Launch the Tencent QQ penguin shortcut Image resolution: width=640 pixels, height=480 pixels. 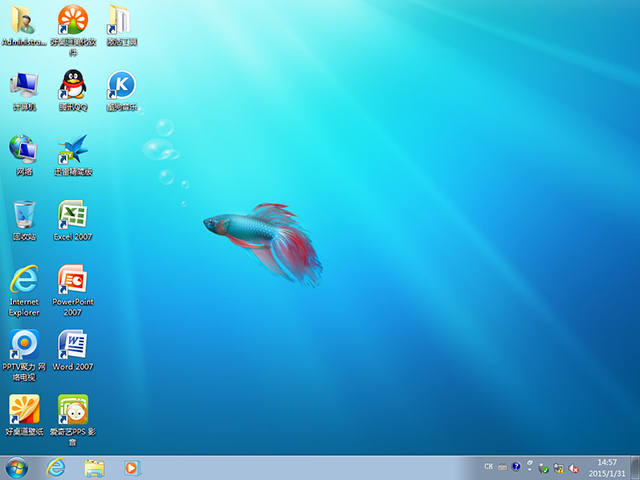pyautogui.click(x=72, y=84)
